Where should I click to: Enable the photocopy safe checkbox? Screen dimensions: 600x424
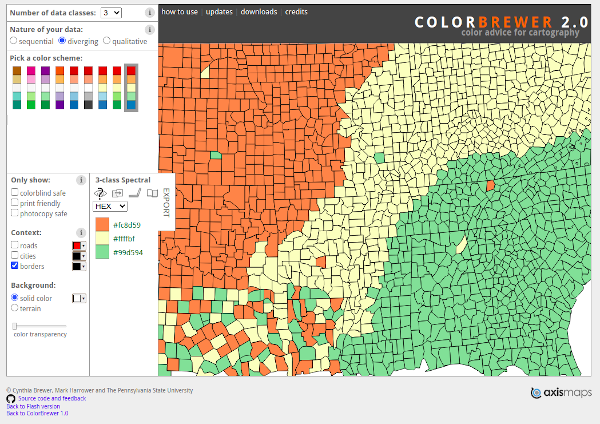(15, 213)
